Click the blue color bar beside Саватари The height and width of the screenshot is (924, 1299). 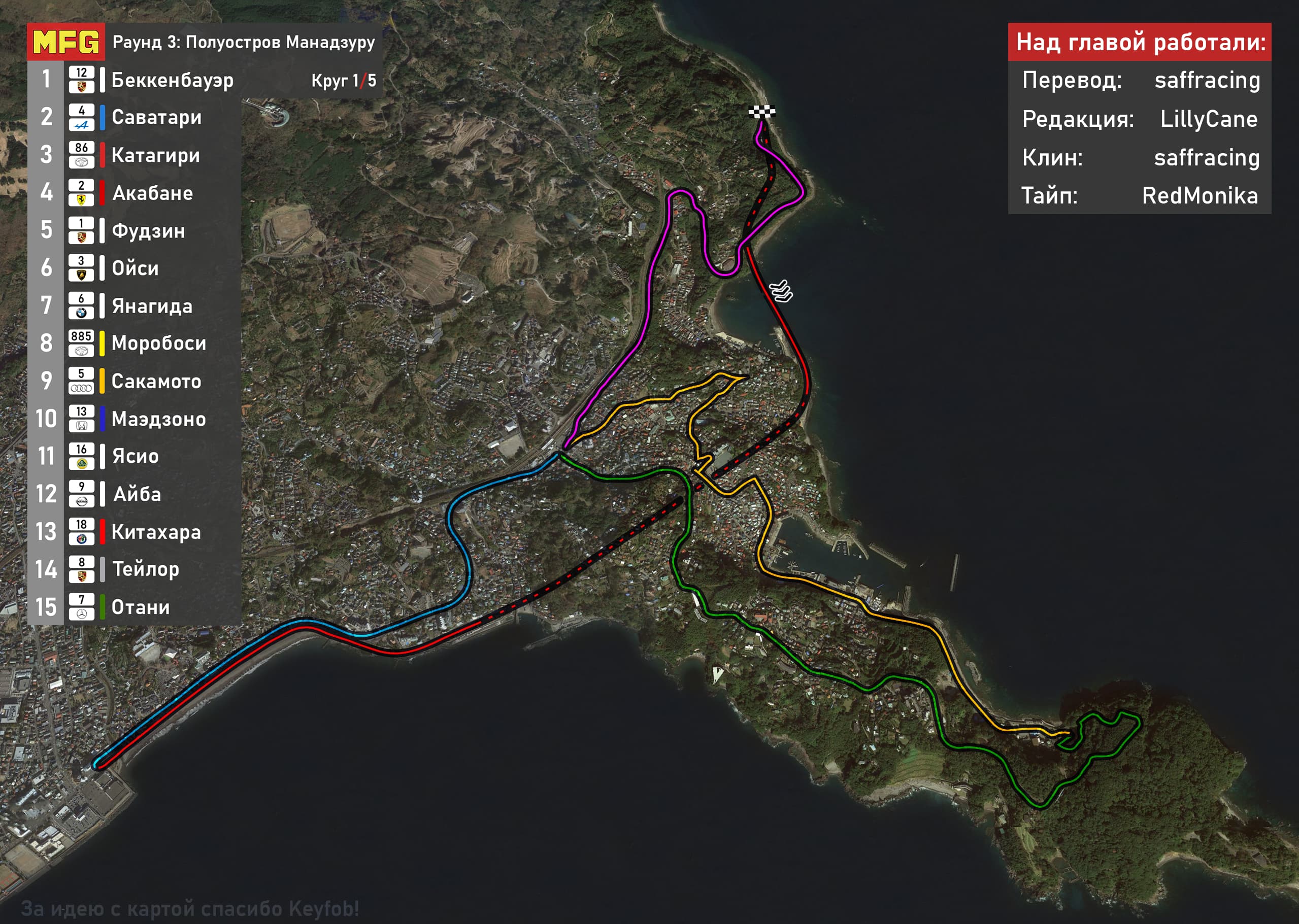[x=102, y=117]
